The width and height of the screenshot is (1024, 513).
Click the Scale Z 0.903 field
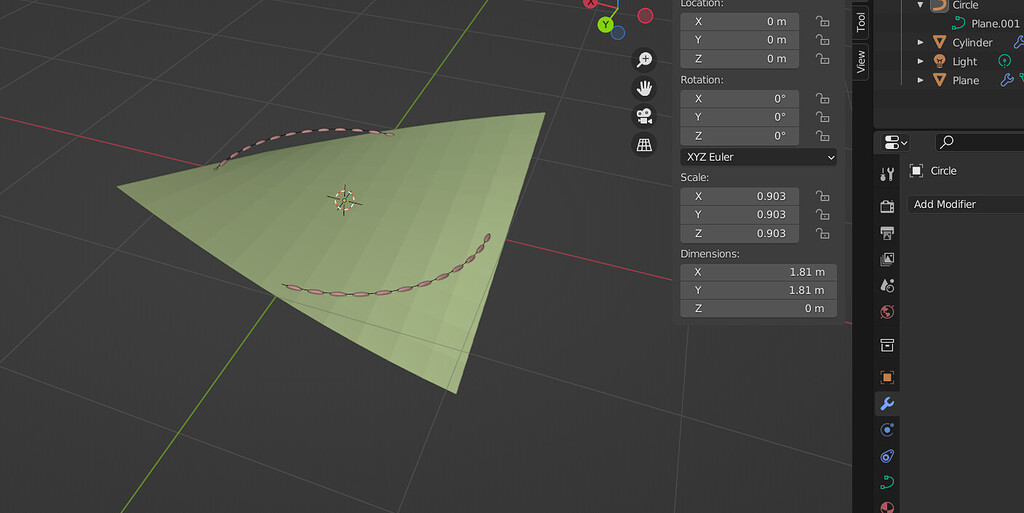point(739,233)
